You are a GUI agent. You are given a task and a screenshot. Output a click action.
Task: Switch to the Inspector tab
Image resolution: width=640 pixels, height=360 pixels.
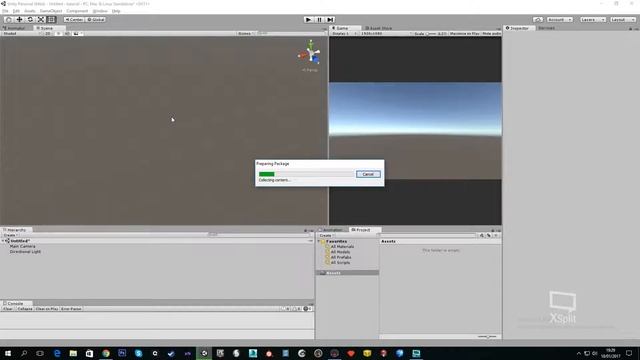pos(518,28)
